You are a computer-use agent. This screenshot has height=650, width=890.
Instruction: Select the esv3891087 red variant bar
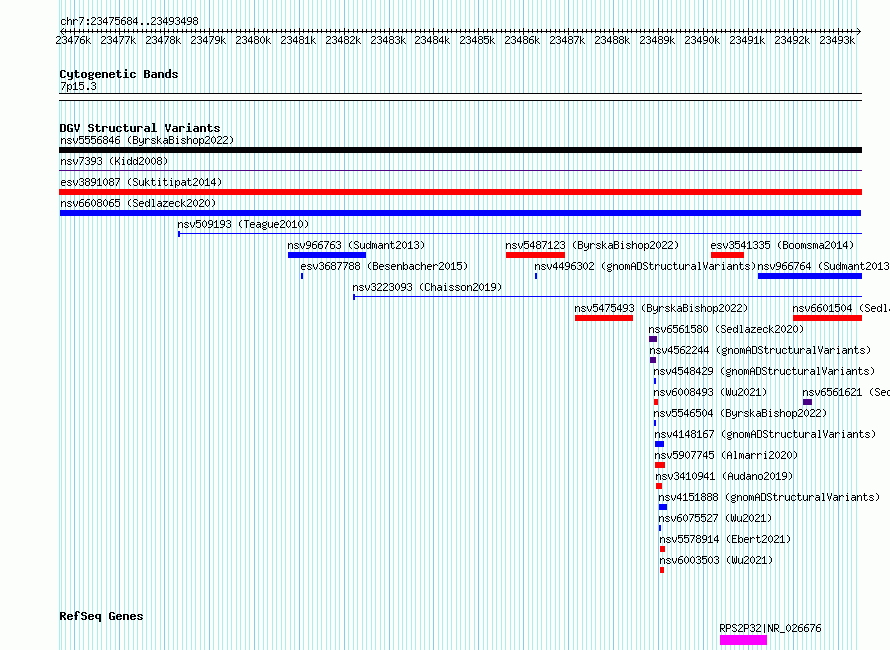[x=460, y=192]
